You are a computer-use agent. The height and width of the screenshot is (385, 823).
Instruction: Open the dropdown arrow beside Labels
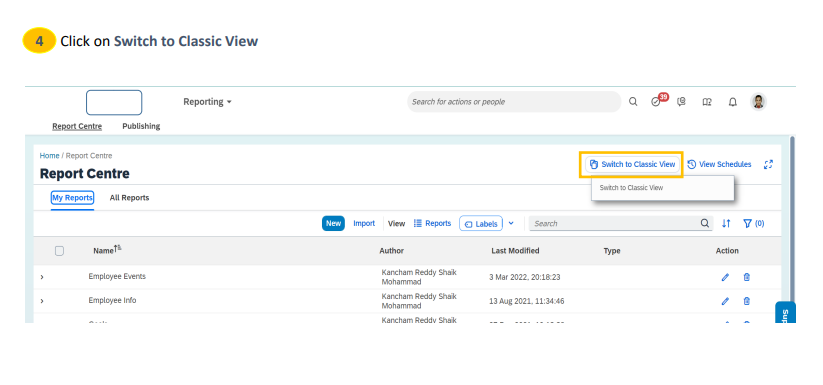click(511, 223)
